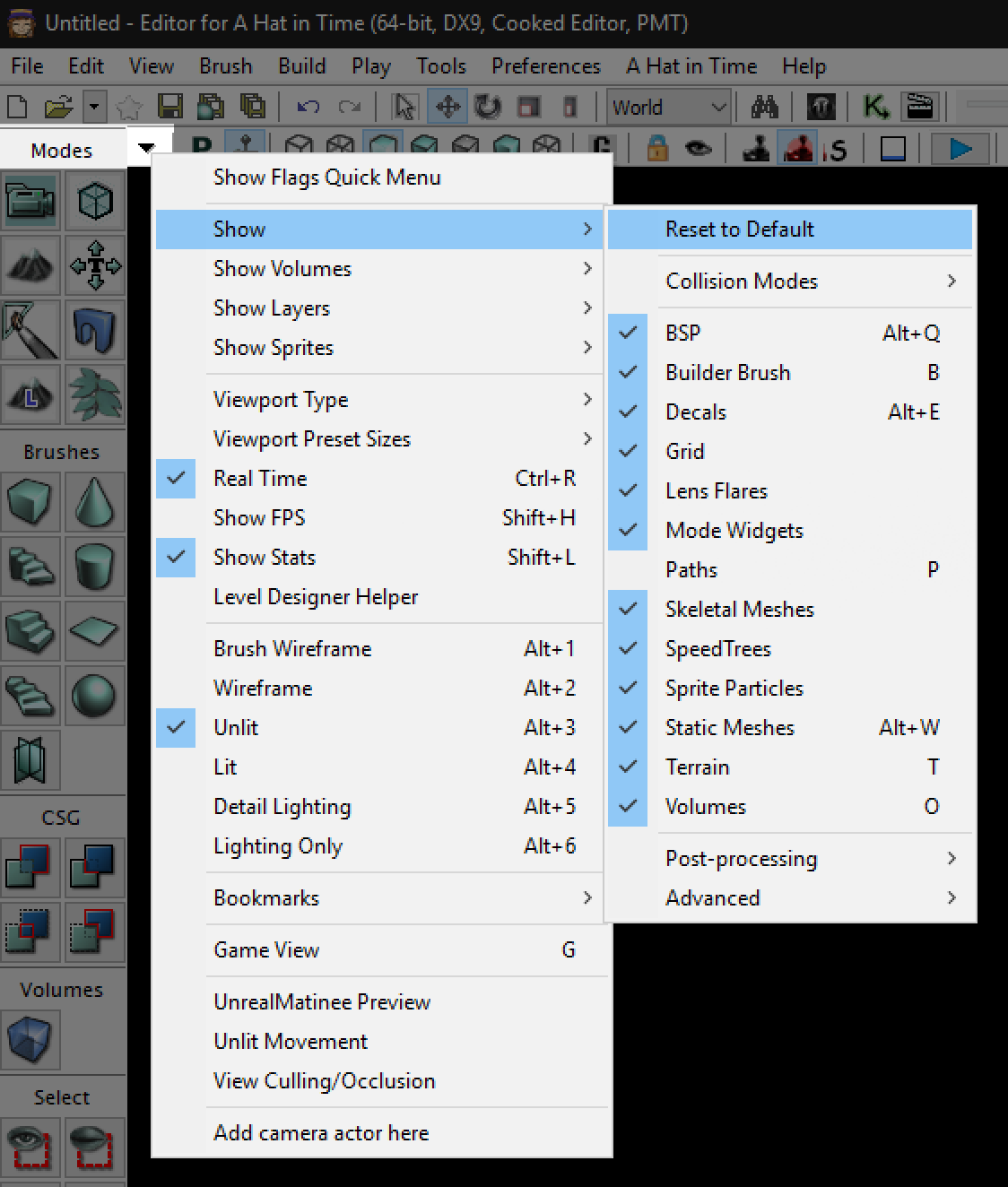
Task: Select Lit view mode
Action: 382,767
